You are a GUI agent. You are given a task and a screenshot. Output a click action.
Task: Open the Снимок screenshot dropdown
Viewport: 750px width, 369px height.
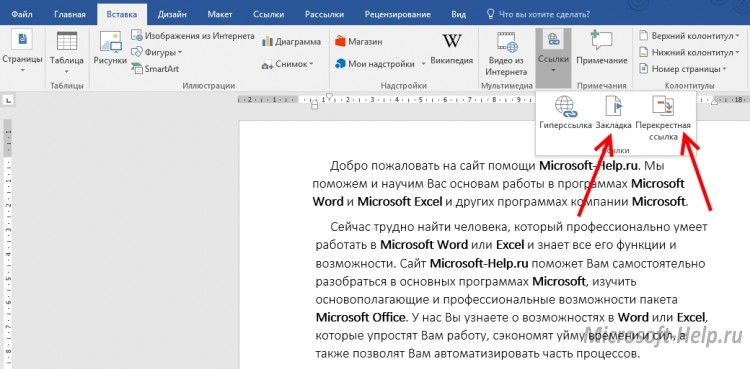pos(287,64)
